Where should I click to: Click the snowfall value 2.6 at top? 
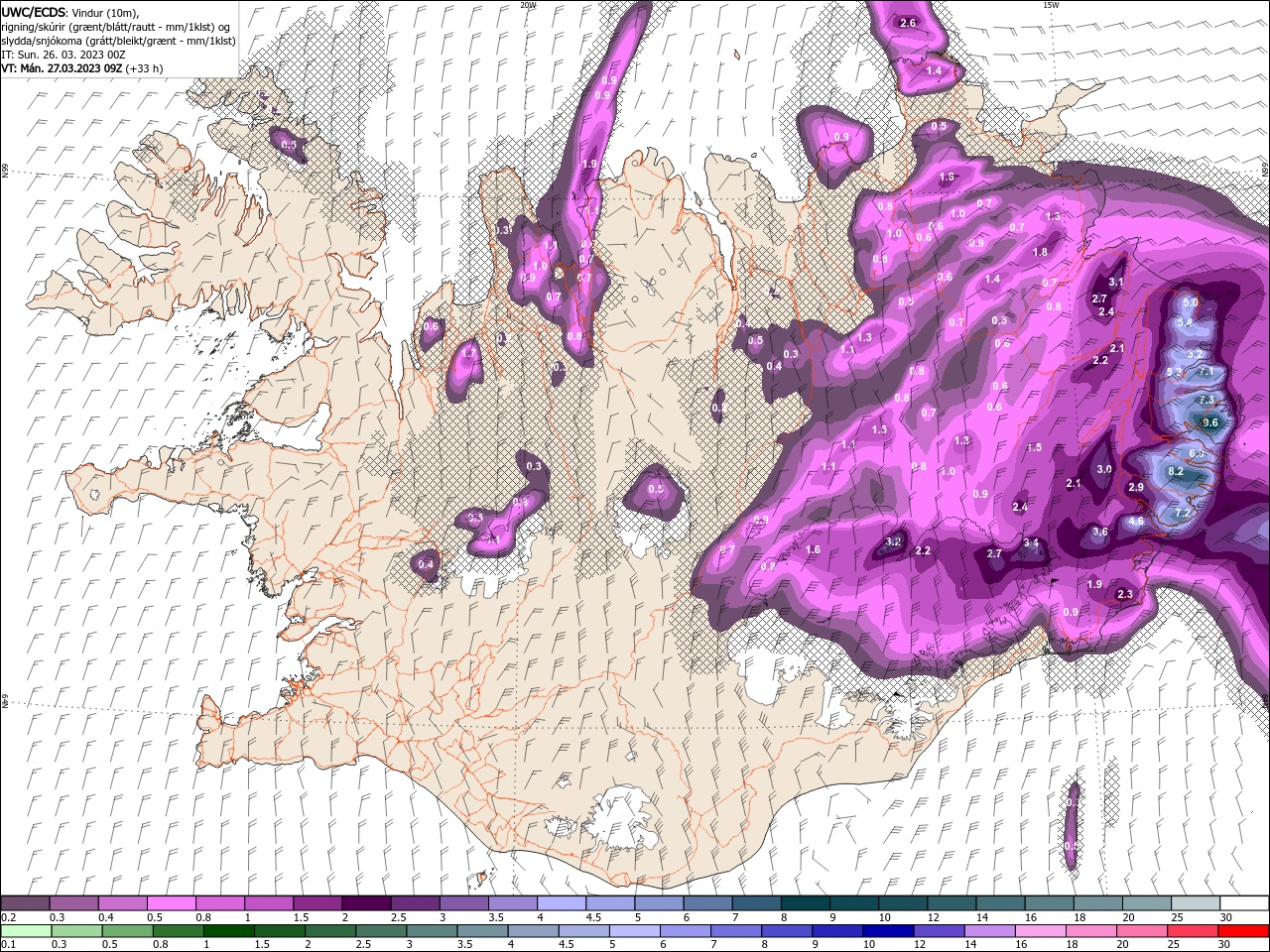point(907,23)
